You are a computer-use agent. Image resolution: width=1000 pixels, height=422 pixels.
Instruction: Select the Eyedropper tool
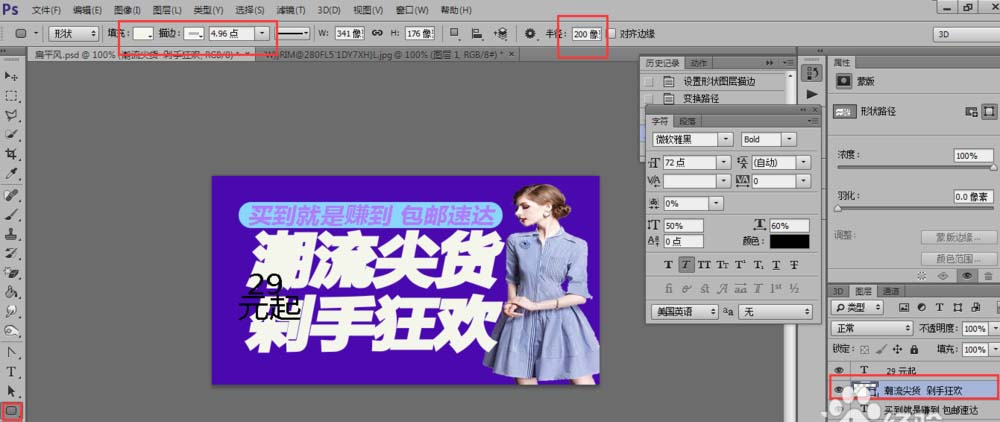[11, 174]
